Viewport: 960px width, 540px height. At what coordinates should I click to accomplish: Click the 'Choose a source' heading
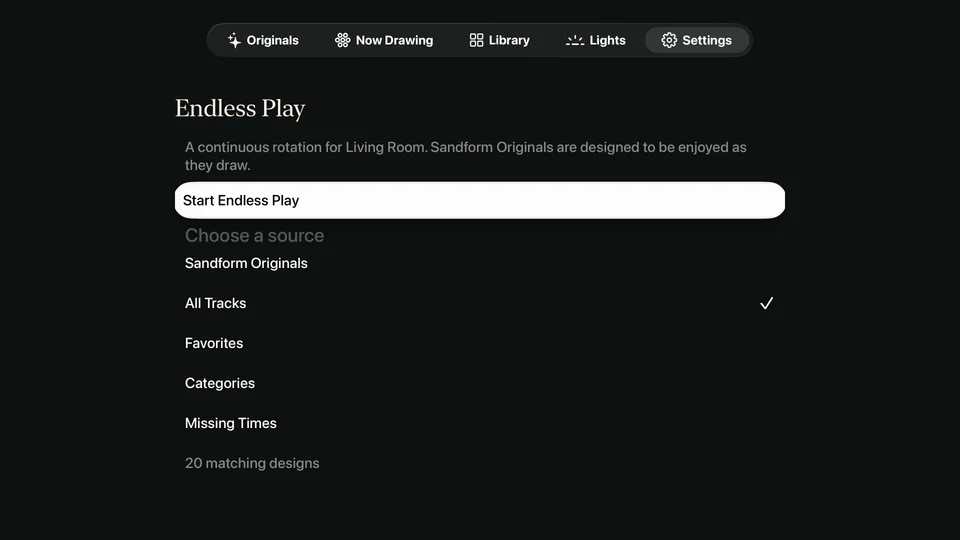(x=255, y=236)
